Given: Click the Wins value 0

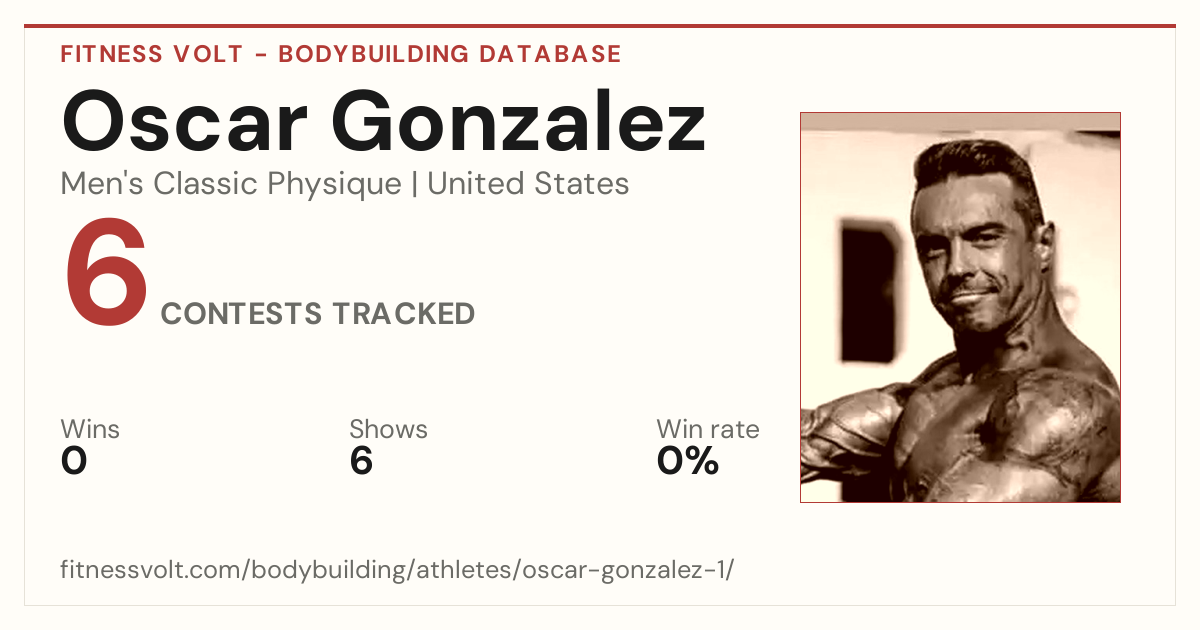Looking at the screenshot, I should [x=74, y=461].
